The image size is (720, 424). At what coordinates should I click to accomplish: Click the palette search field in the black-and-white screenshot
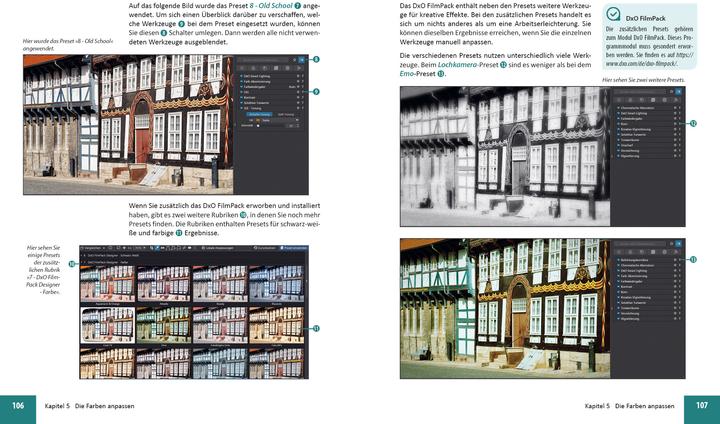(x=640, y=91)
